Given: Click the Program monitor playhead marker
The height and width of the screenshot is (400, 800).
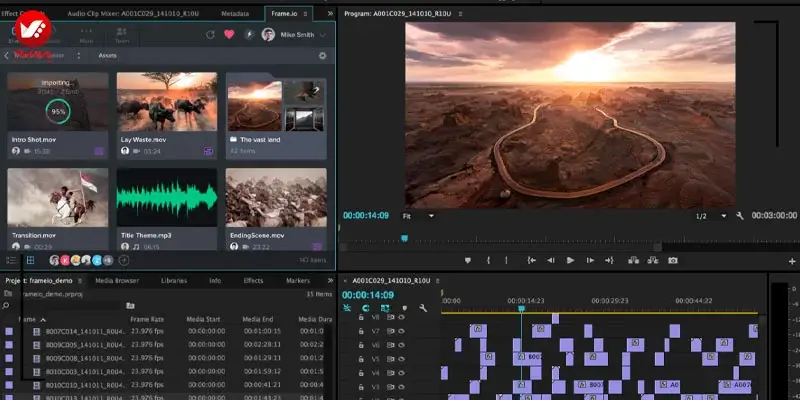Looking at the screenshot, I should [404, 238].
